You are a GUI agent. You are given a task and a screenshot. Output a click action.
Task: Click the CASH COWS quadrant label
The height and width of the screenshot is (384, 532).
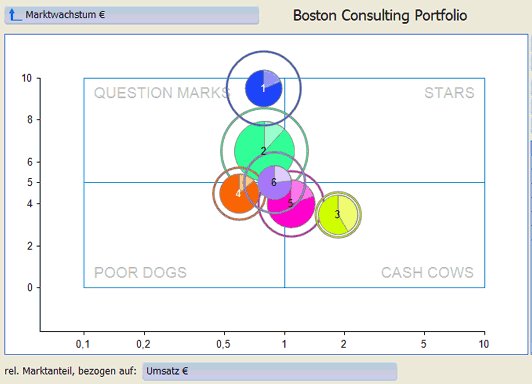click(x=427, y=272)
